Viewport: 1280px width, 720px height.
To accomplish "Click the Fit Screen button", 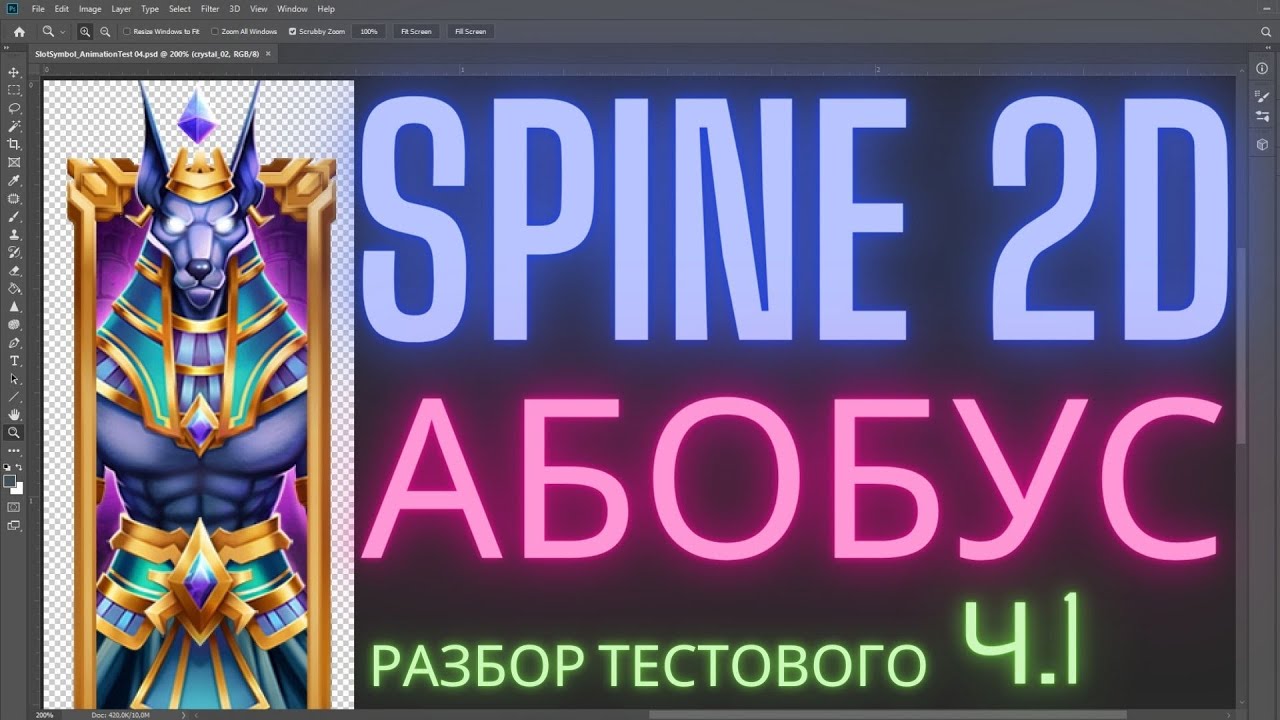I will click(x=416, y=32).
